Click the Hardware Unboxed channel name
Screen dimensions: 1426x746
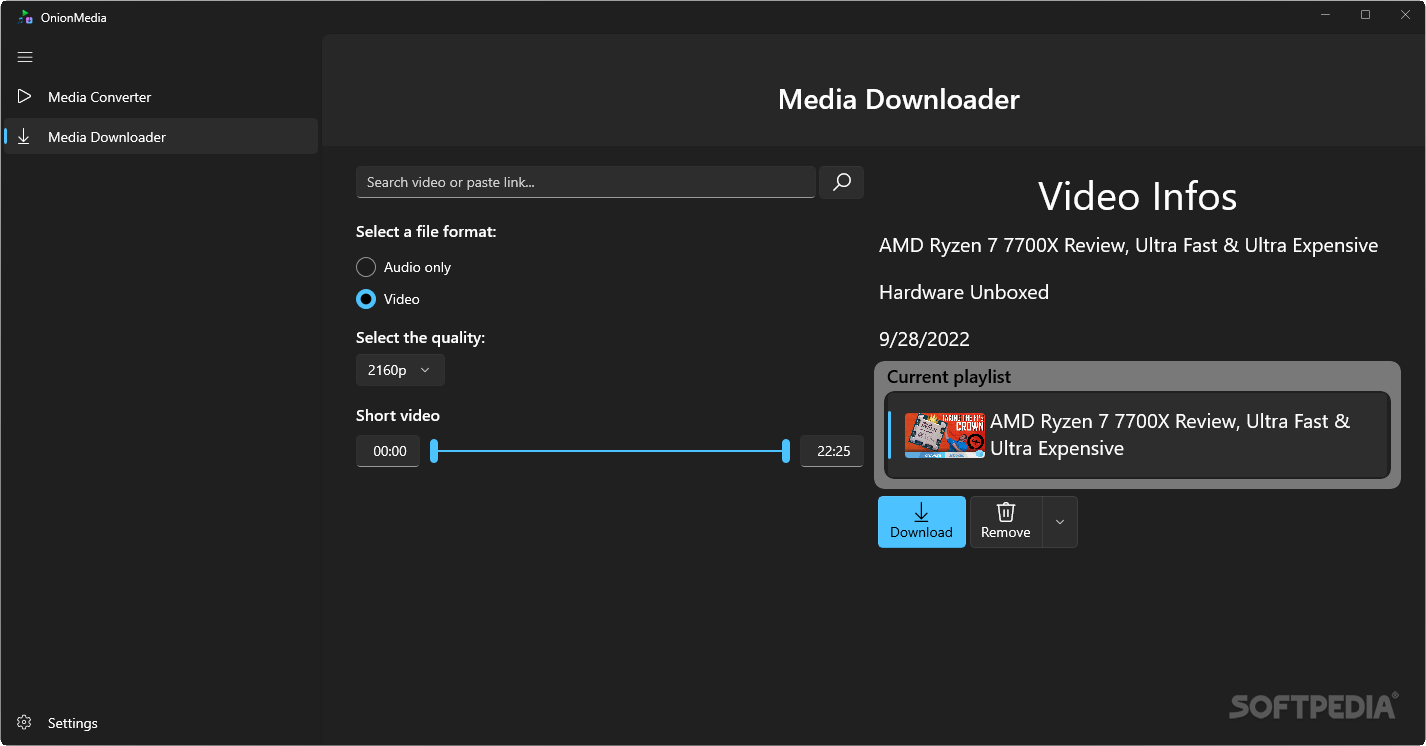coord(964,292)
